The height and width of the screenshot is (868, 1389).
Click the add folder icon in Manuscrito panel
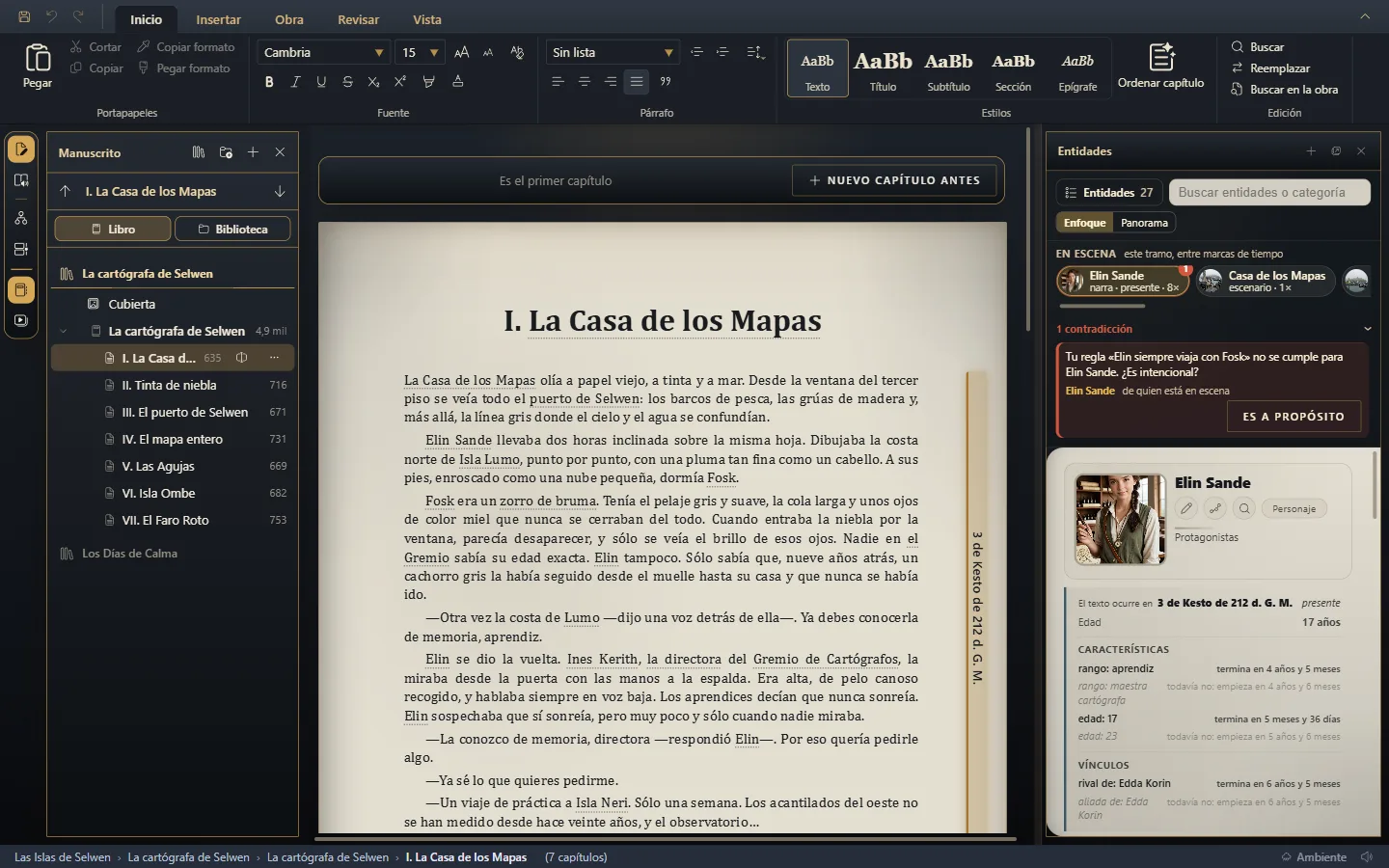click(x=226, y=152)
